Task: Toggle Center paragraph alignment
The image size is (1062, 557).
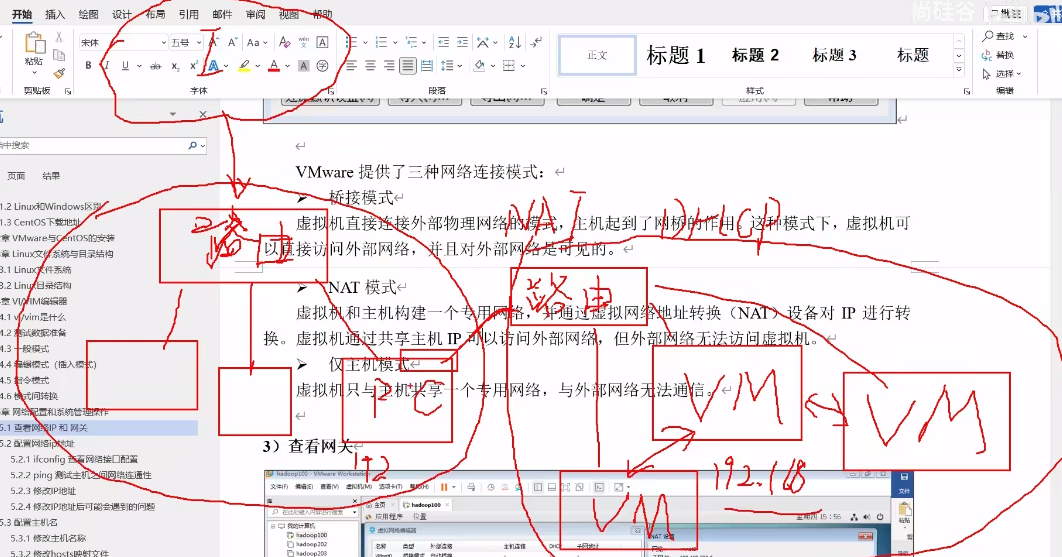Action: (370, 66)
